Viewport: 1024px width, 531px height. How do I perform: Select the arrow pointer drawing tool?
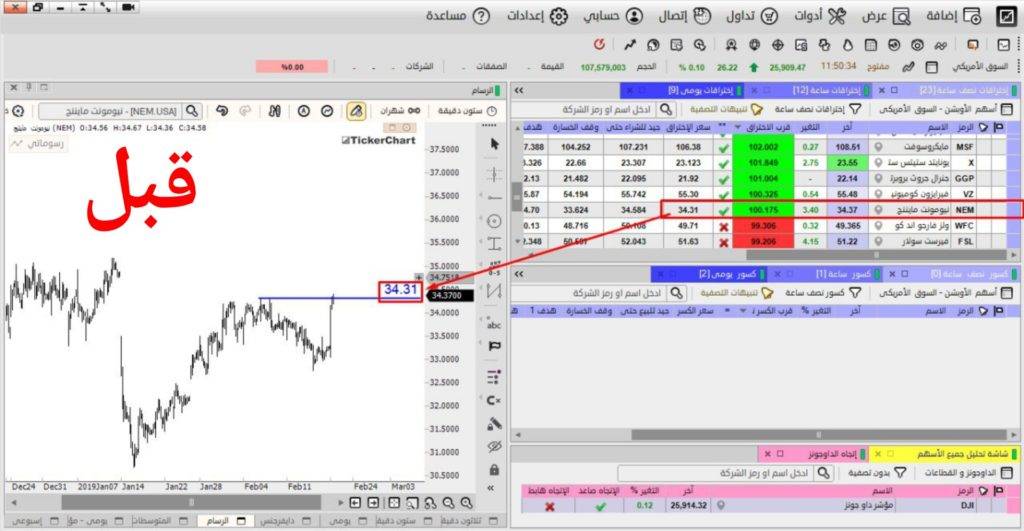[x=494, y=144]
